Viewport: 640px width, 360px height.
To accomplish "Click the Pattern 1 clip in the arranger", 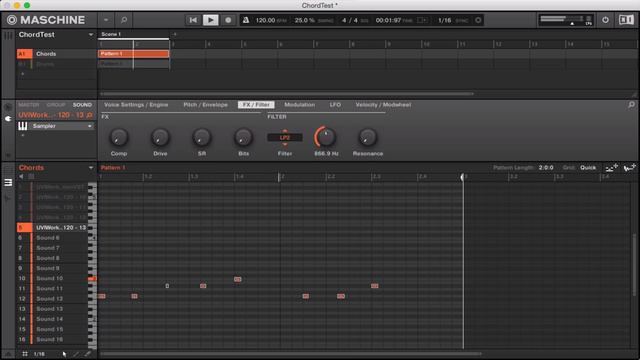I will pos(133,54).
